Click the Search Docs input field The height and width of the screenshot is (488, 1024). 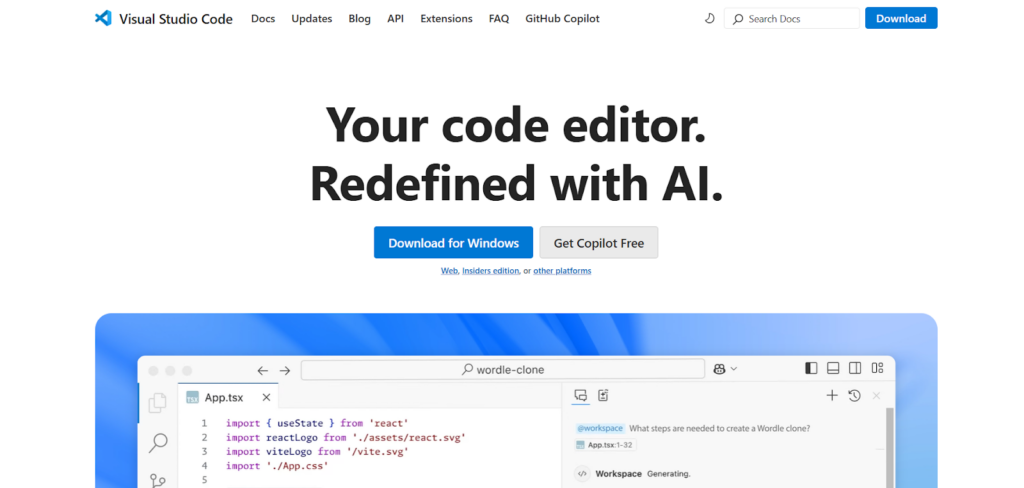[792, 18]
